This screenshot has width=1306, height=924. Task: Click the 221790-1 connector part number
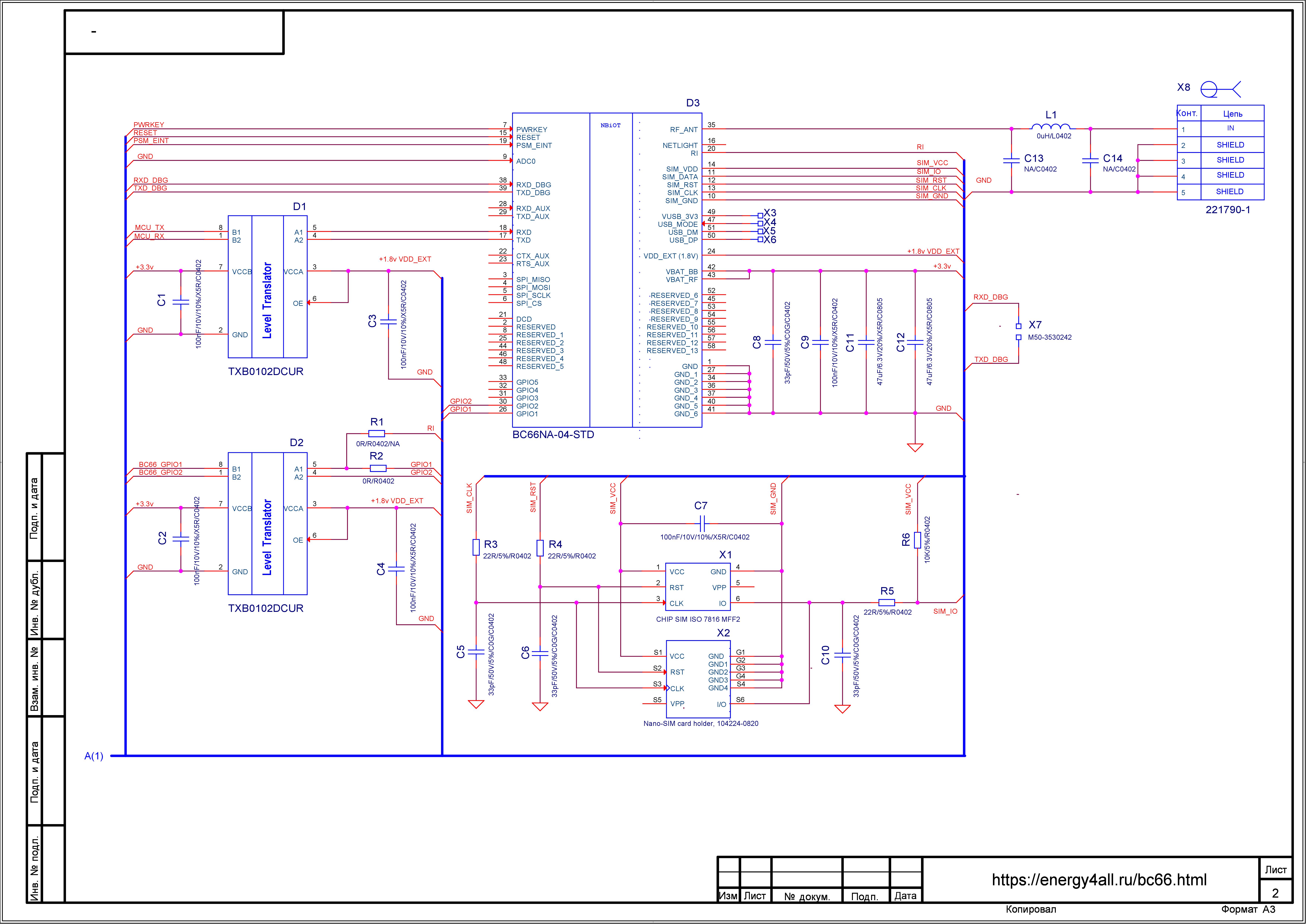click(1228, 210)
